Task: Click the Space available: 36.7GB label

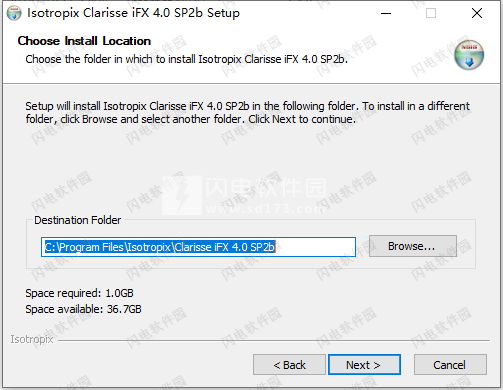Action: tap(83, 309)
